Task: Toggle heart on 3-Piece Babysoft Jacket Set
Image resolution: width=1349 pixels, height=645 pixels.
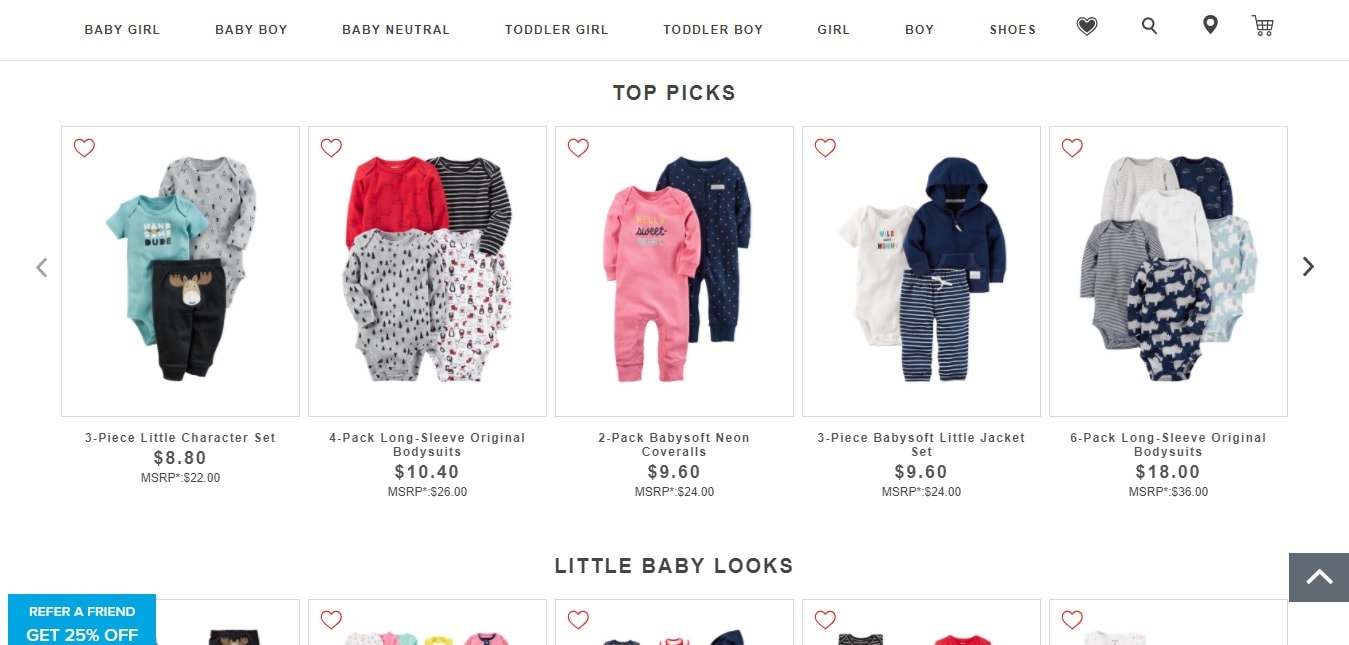Action: 825,148
